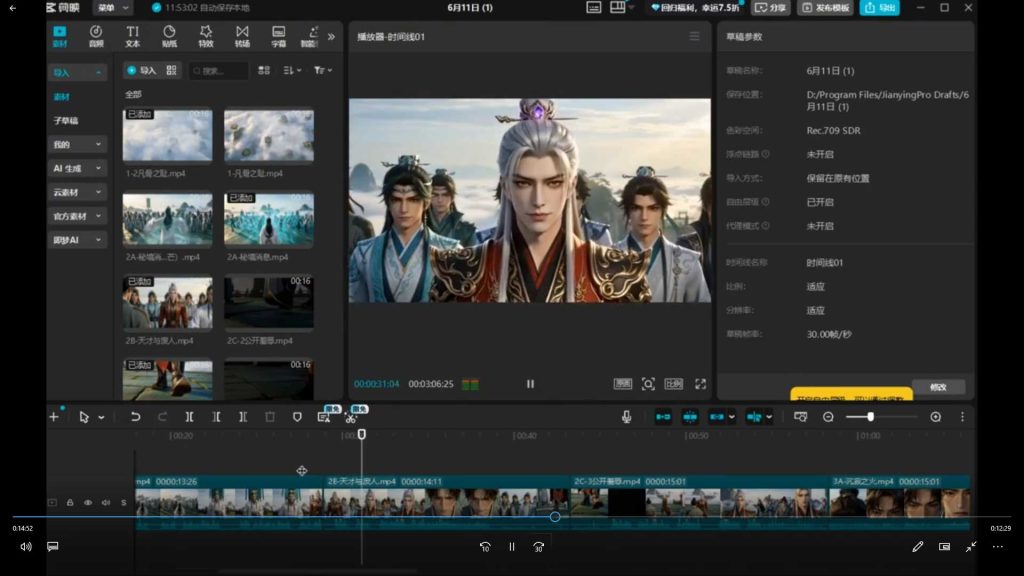Choose the selection pointer tool
The height and width of the screenshot is (576, 1024).
tap(84, 417)
